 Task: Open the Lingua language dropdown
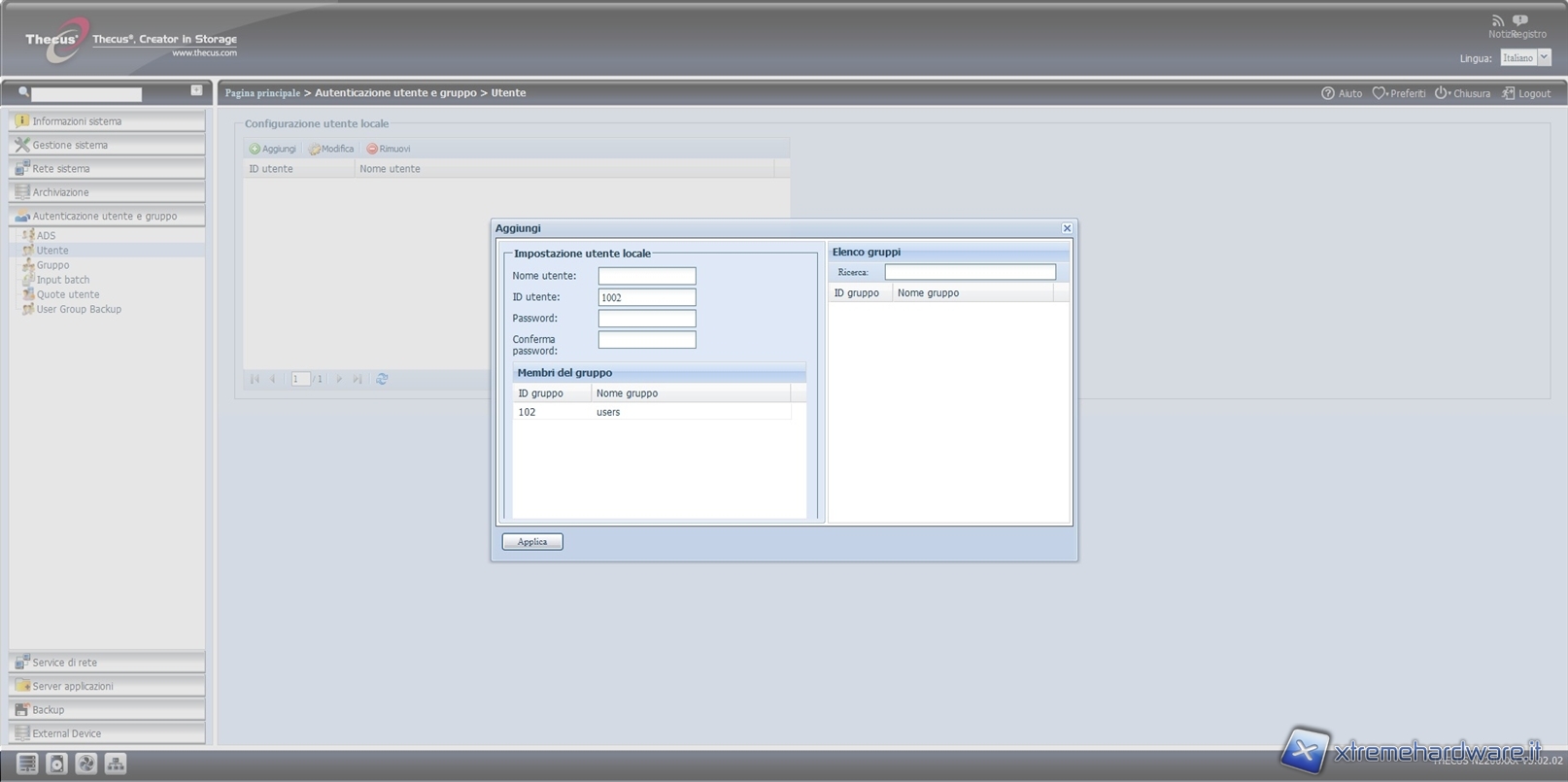(1544, 58)
